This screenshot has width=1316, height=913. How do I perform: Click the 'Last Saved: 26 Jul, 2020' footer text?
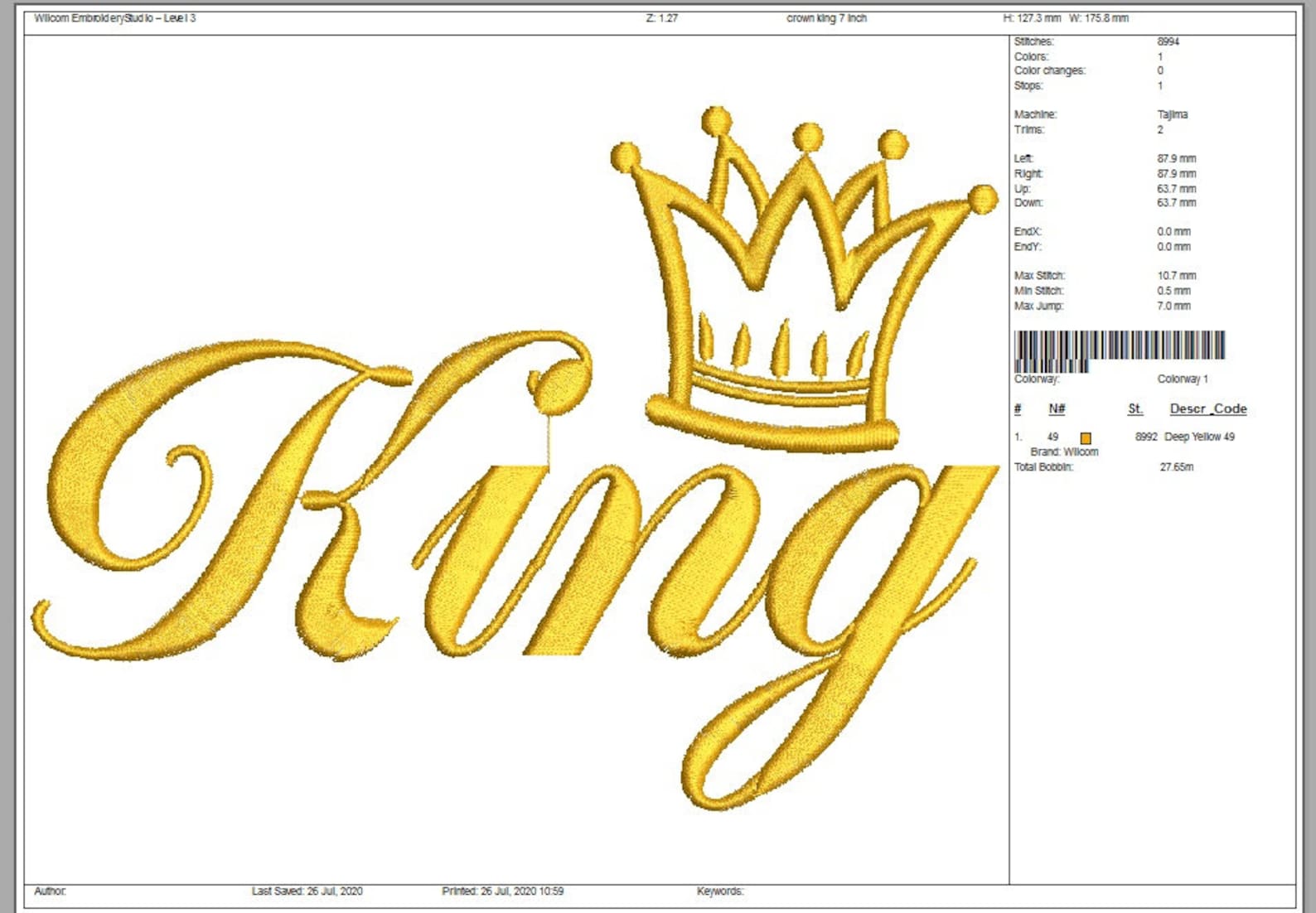(307, 891)
